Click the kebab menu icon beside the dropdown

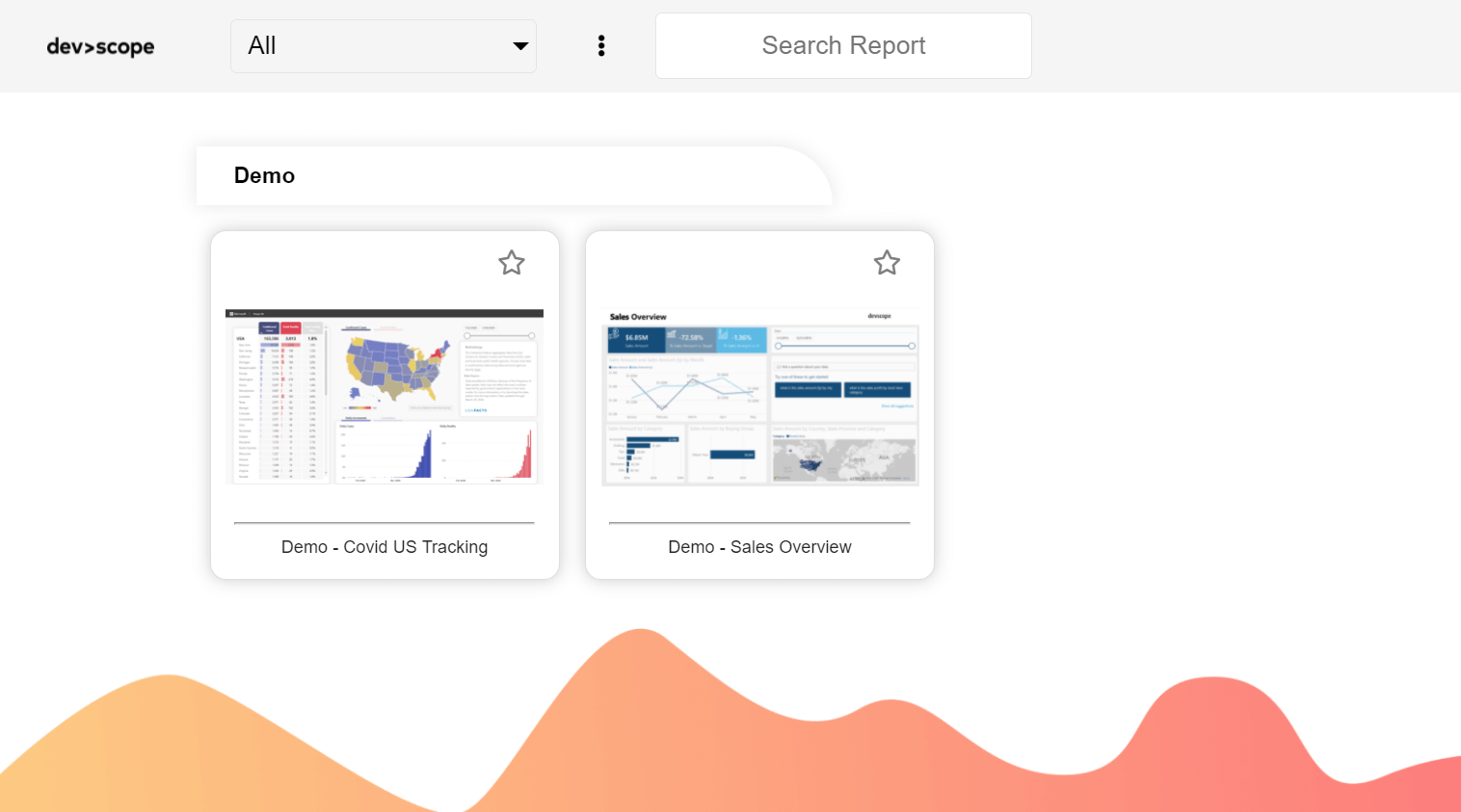(x=601, y=45)
